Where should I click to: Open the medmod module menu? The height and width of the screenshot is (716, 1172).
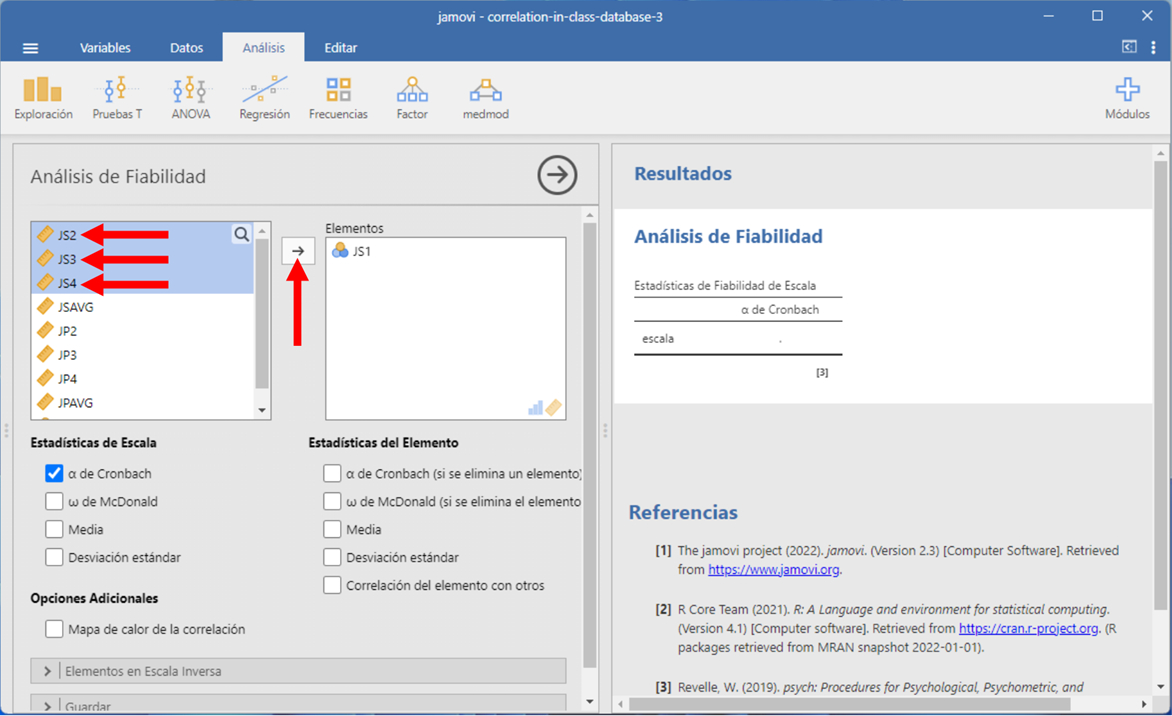(x=486, y=99)
